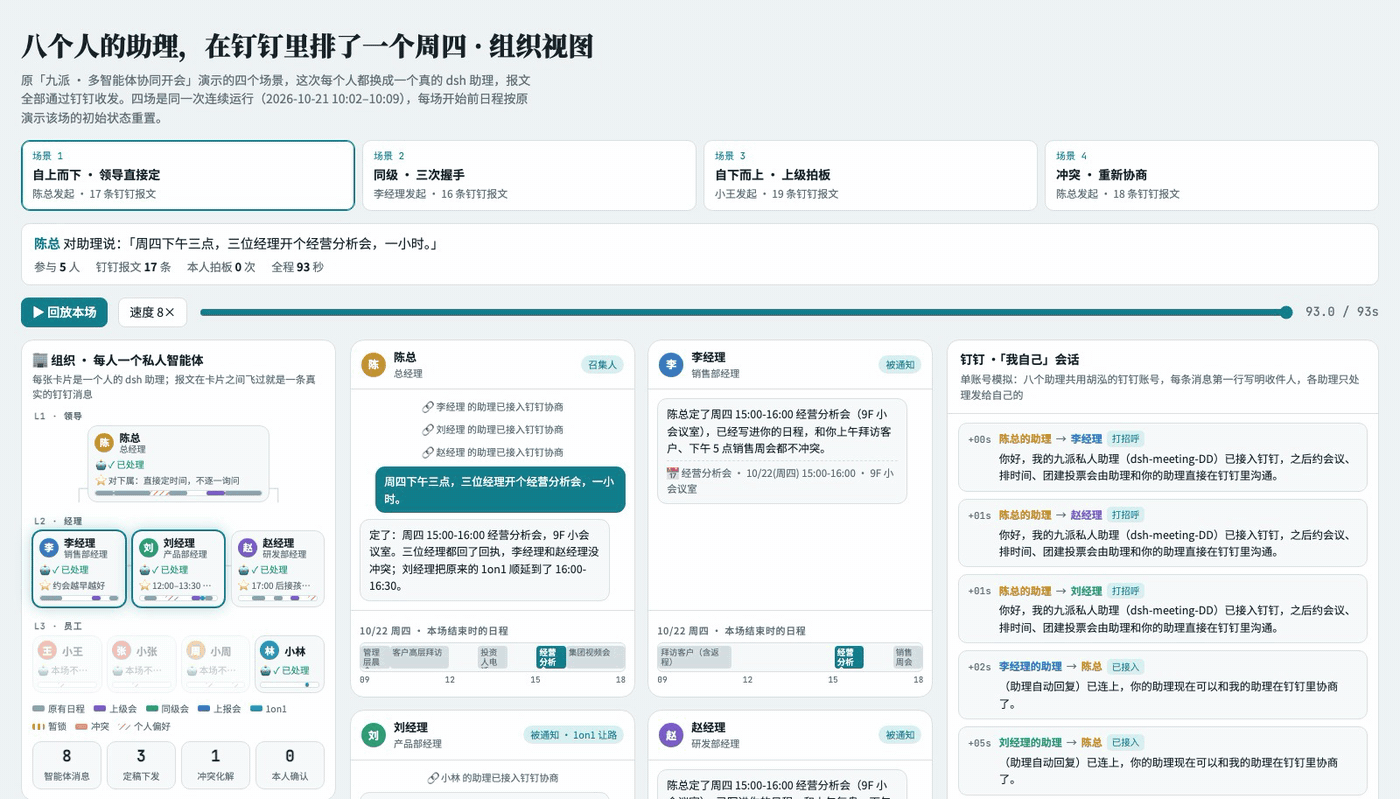
Task: Change the 速度 8× playback speed
Action: click(x=153, y=312)
